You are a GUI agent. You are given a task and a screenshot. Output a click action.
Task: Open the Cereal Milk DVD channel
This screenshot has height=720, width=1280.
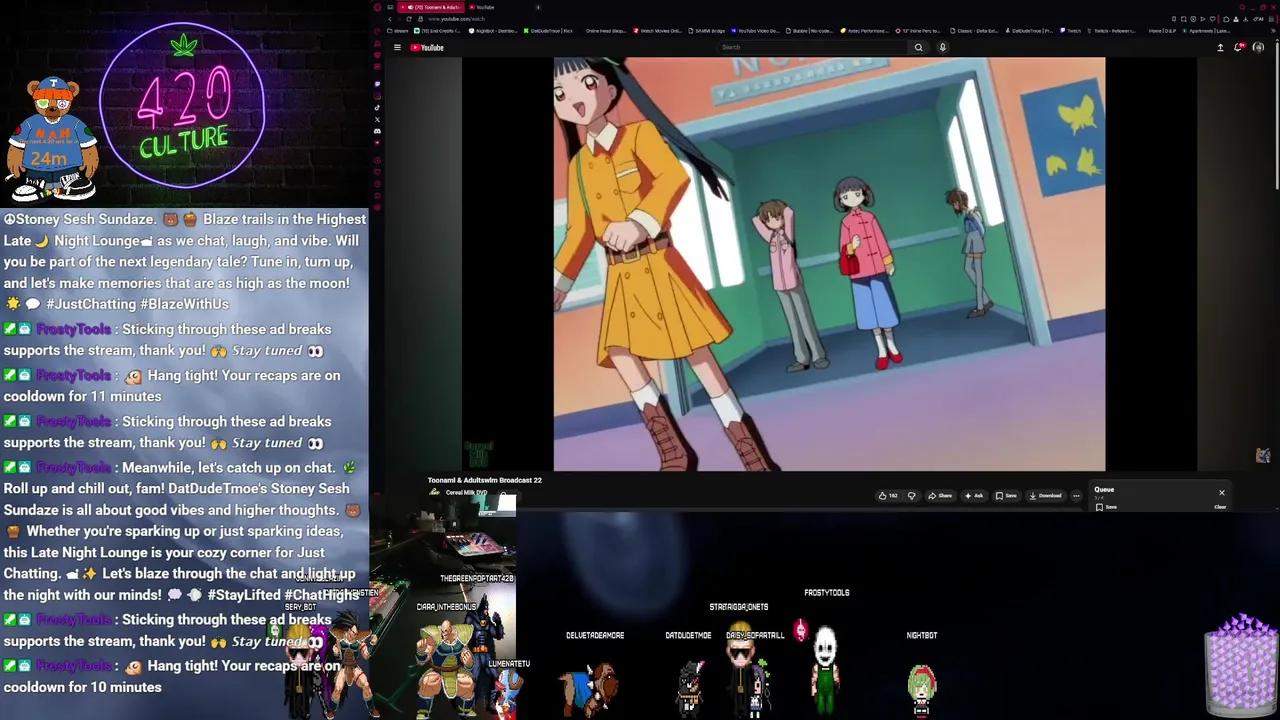coord(466,493)
